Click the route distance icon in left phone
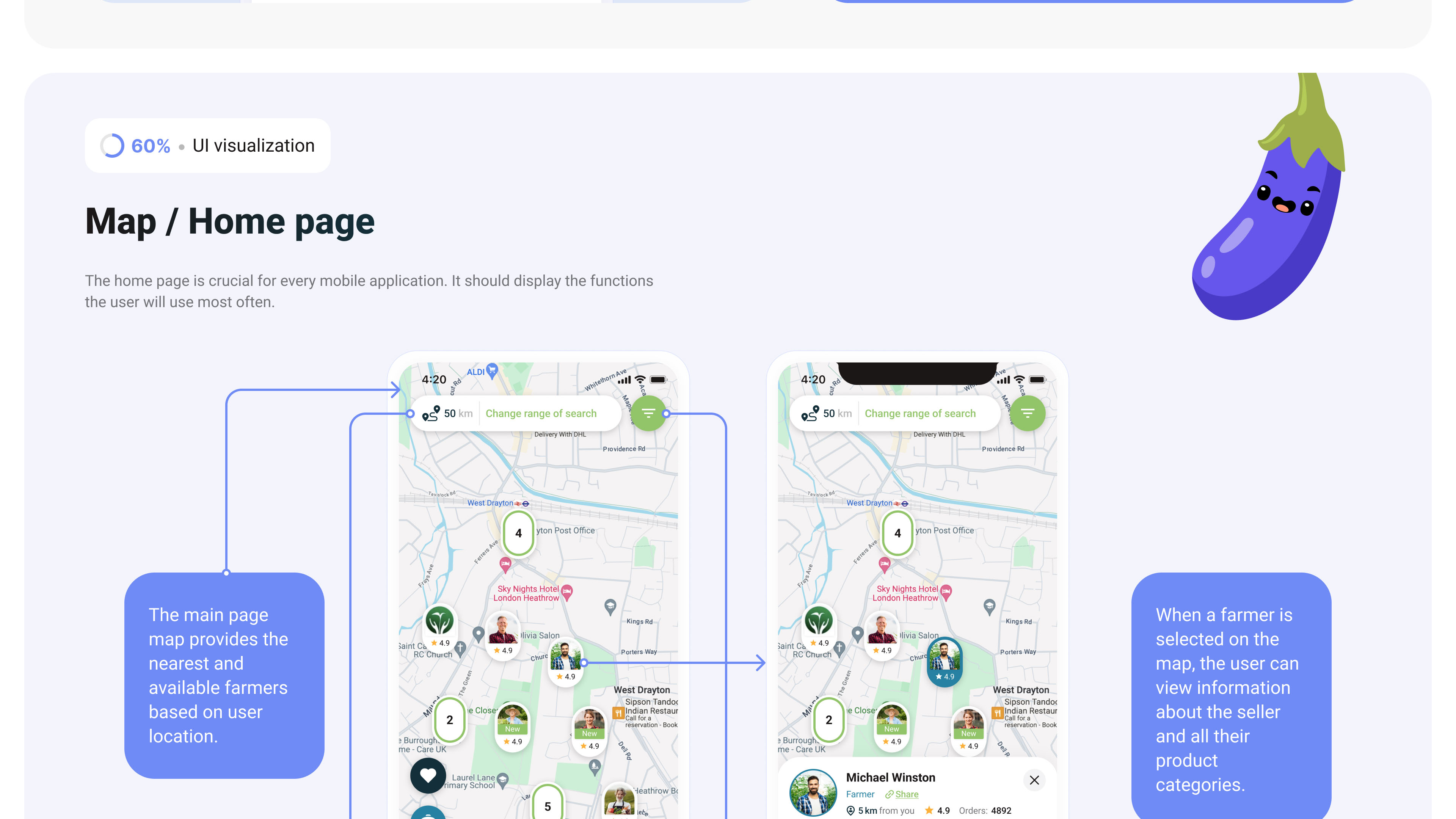Viewport: 1456px width, 819px height. 431,414
